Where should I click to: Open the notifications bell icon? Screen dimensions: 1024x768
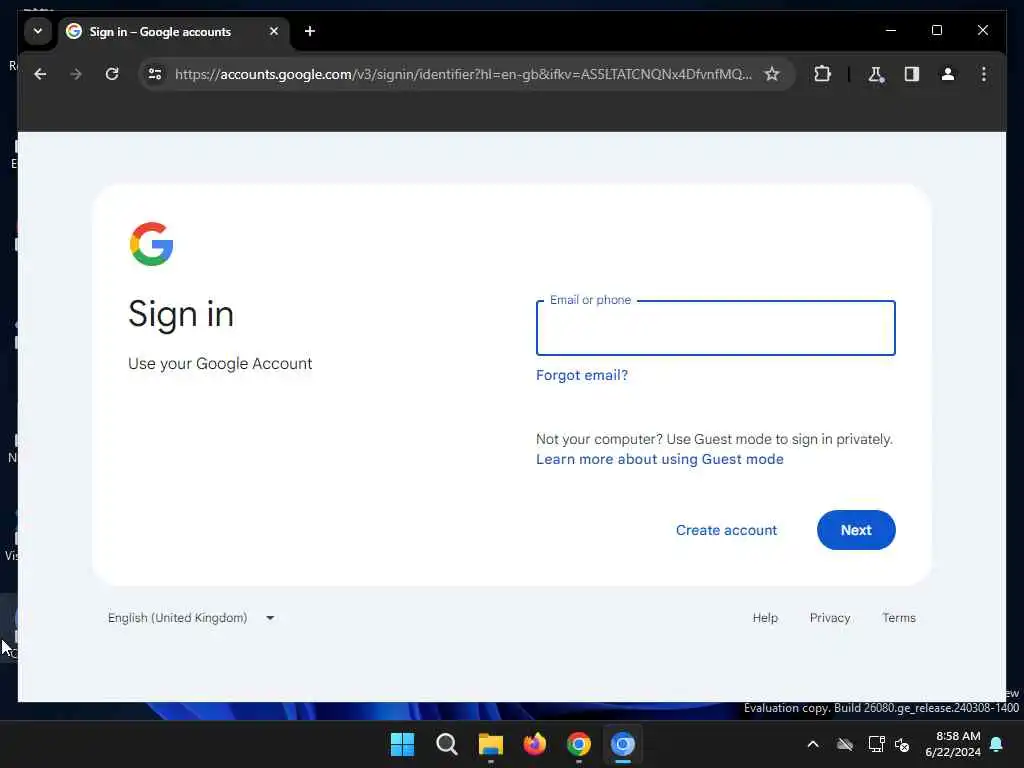[x=997, y=744]
